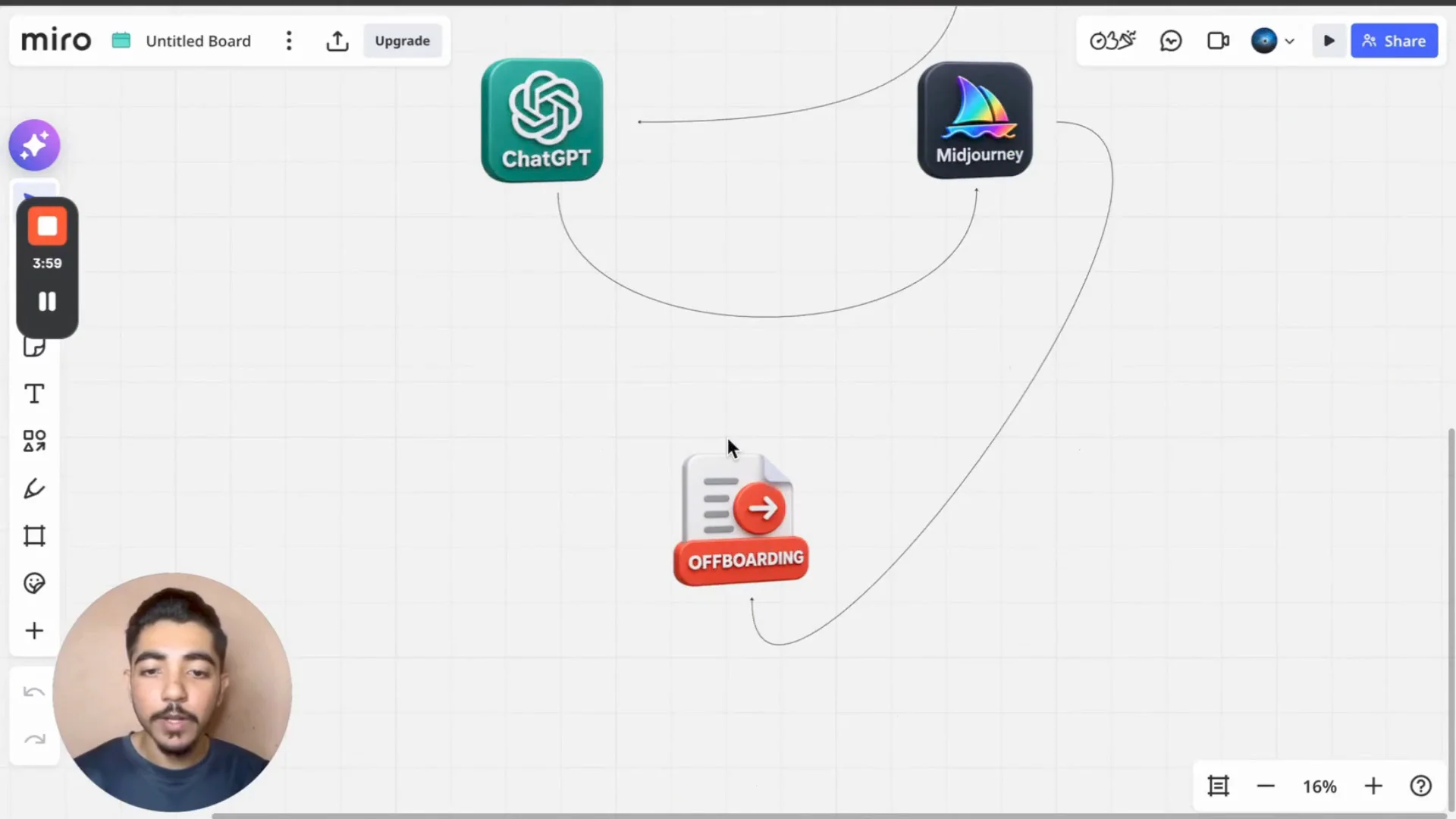Click the Upgrade button

coord(402,41)
